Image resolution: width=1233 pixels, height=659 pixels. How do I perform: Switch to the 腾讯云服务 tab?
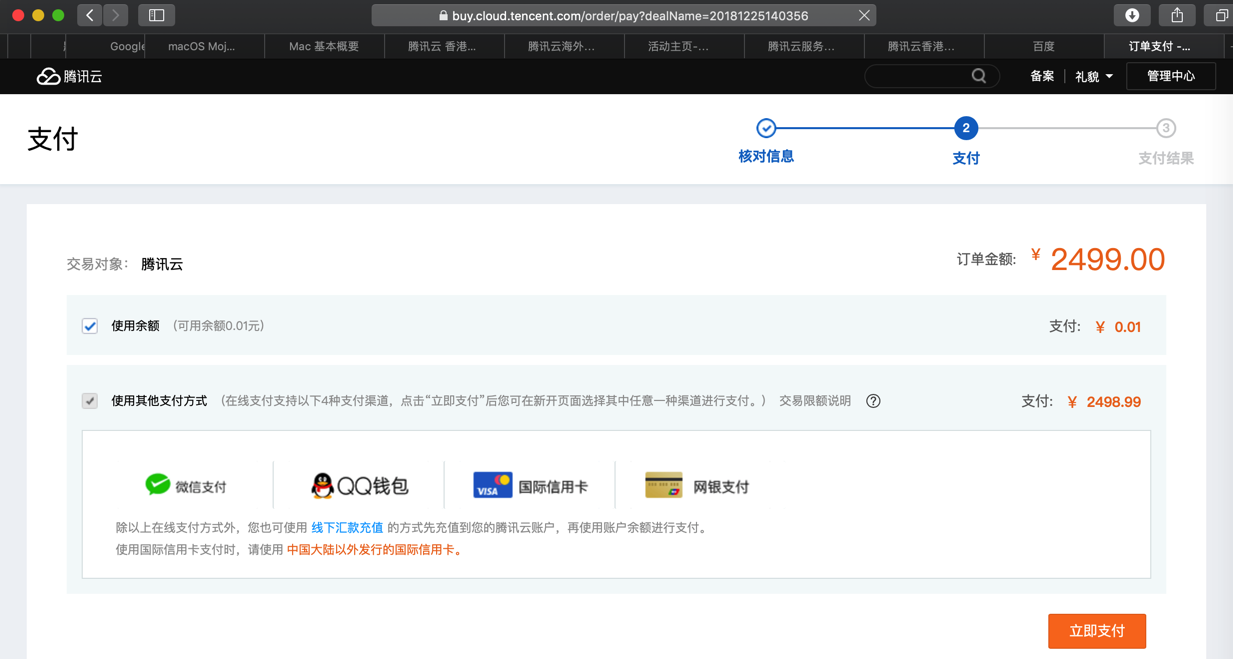point(803,46)
